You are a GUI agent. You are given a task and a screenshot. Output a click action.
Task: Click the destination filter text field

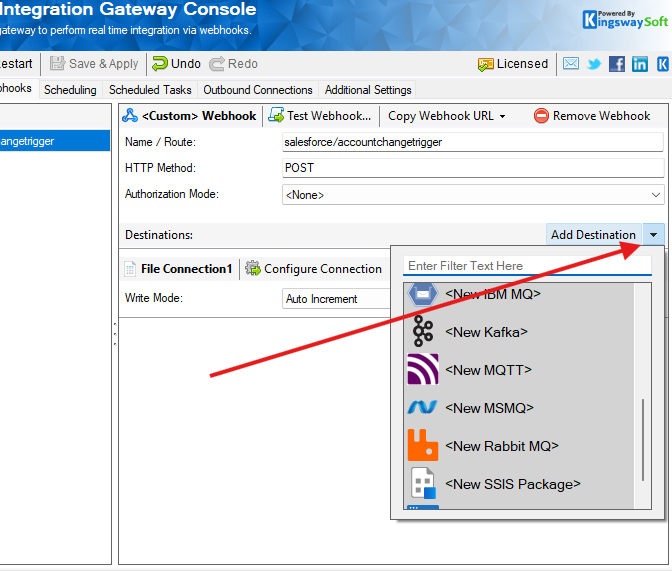coord(526,266)
